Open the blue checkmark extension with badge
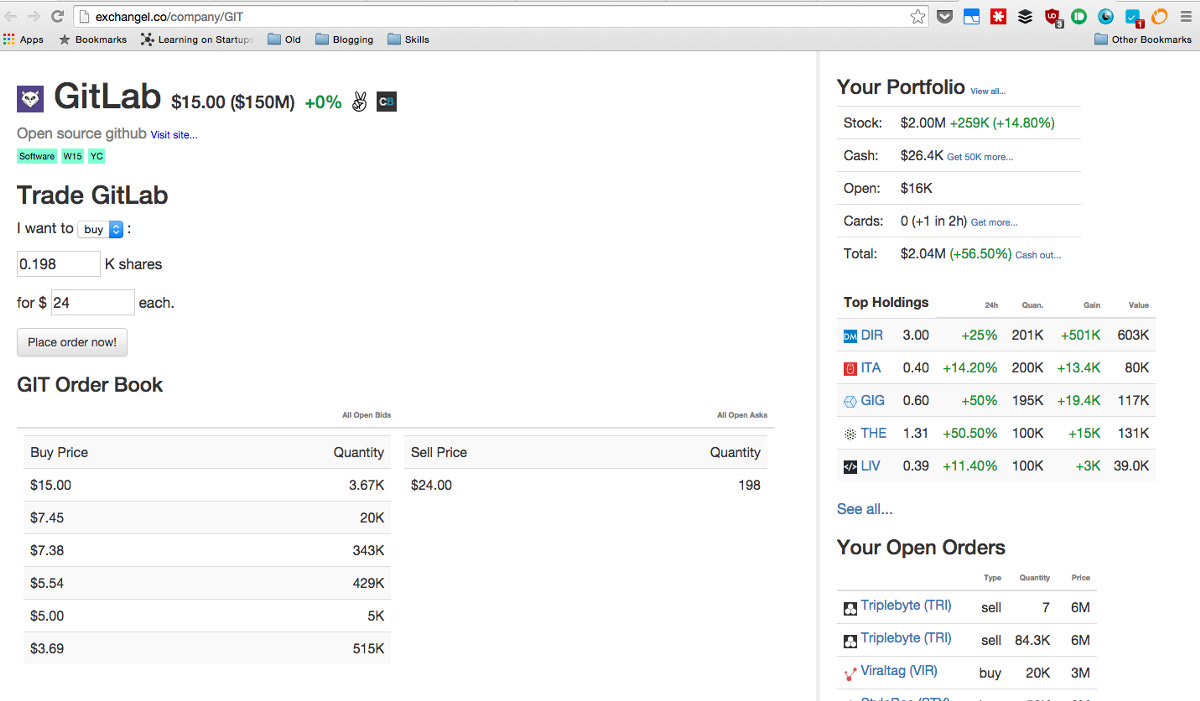The image size is (1200, 701). [1134, 17]
